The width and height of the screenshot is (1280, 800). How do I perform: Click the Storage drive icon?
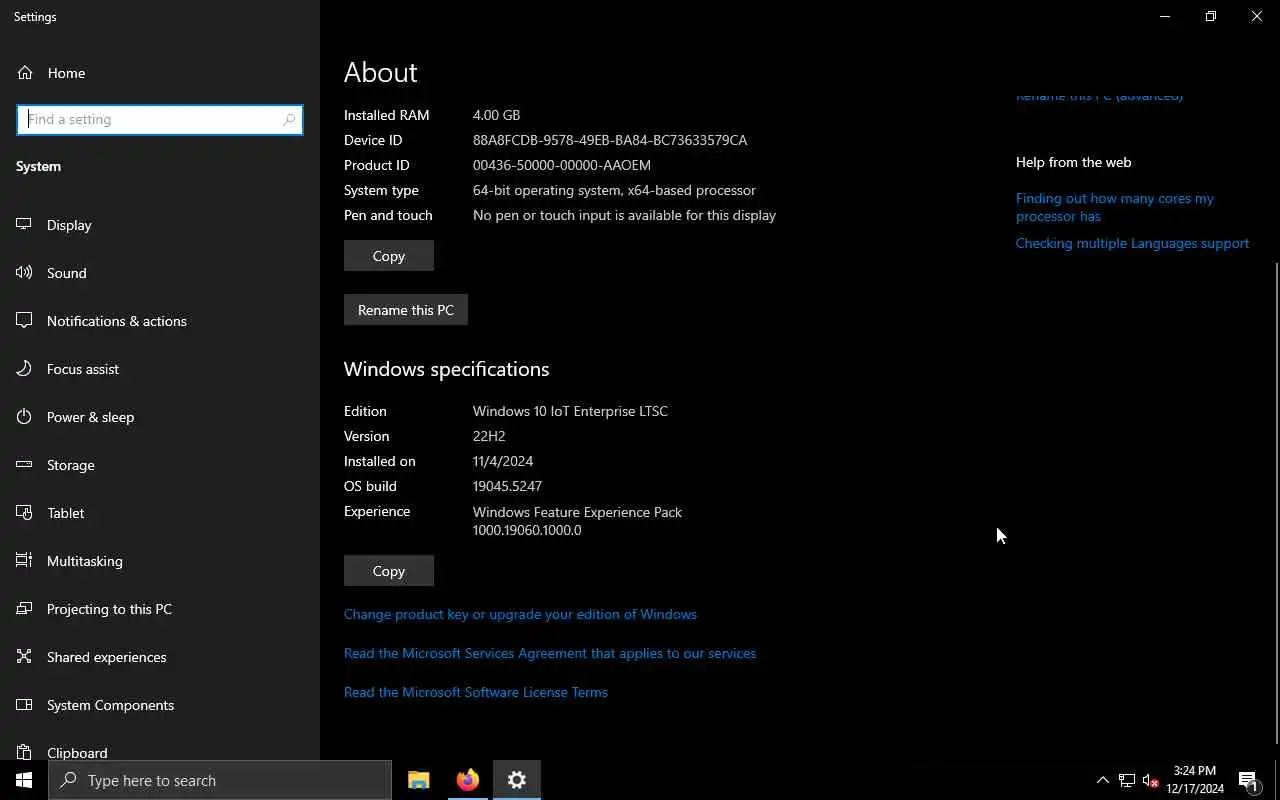click(x=24, y=465)
